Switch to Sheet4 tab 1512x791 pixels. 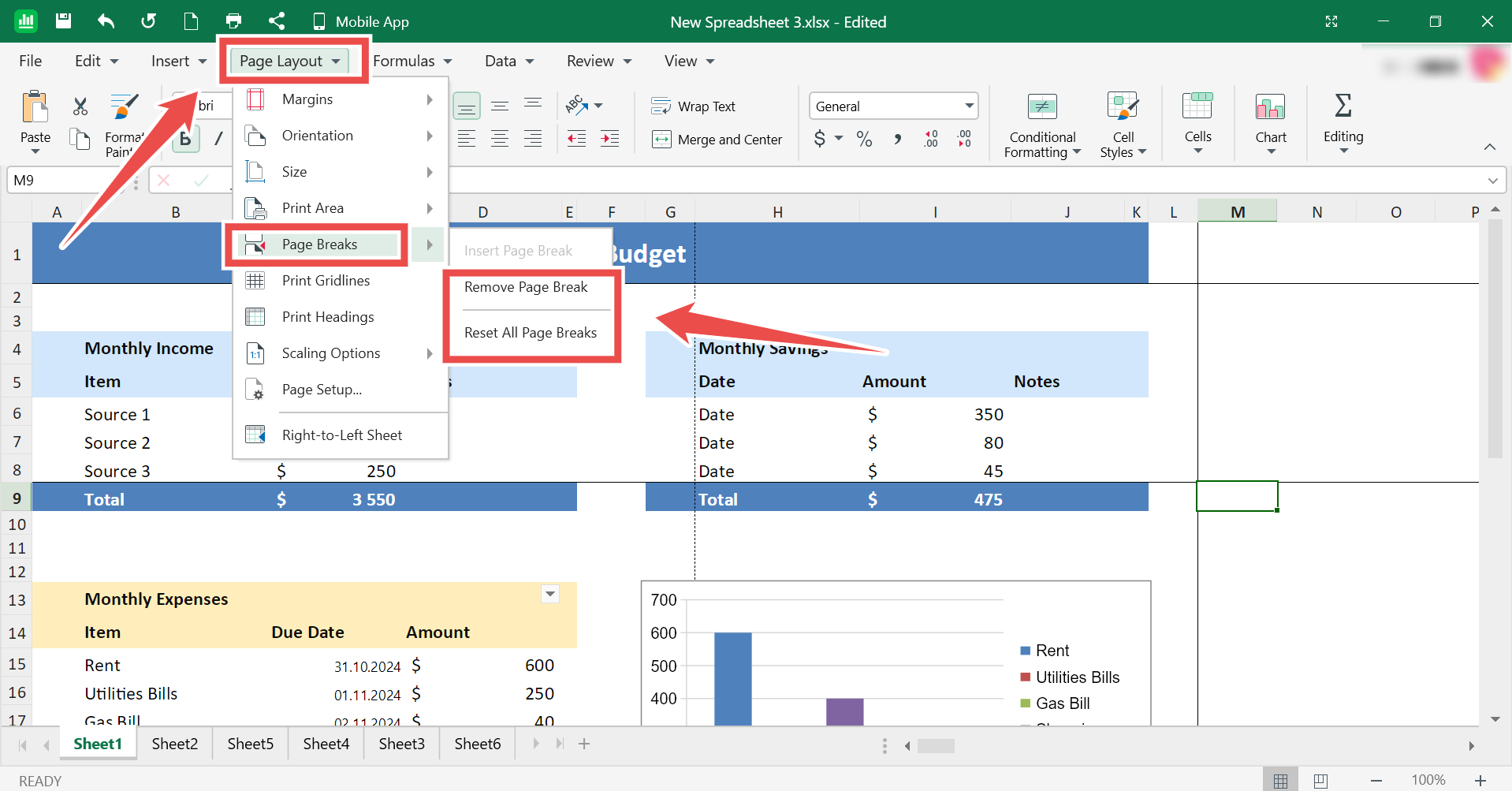coord(326,744)
